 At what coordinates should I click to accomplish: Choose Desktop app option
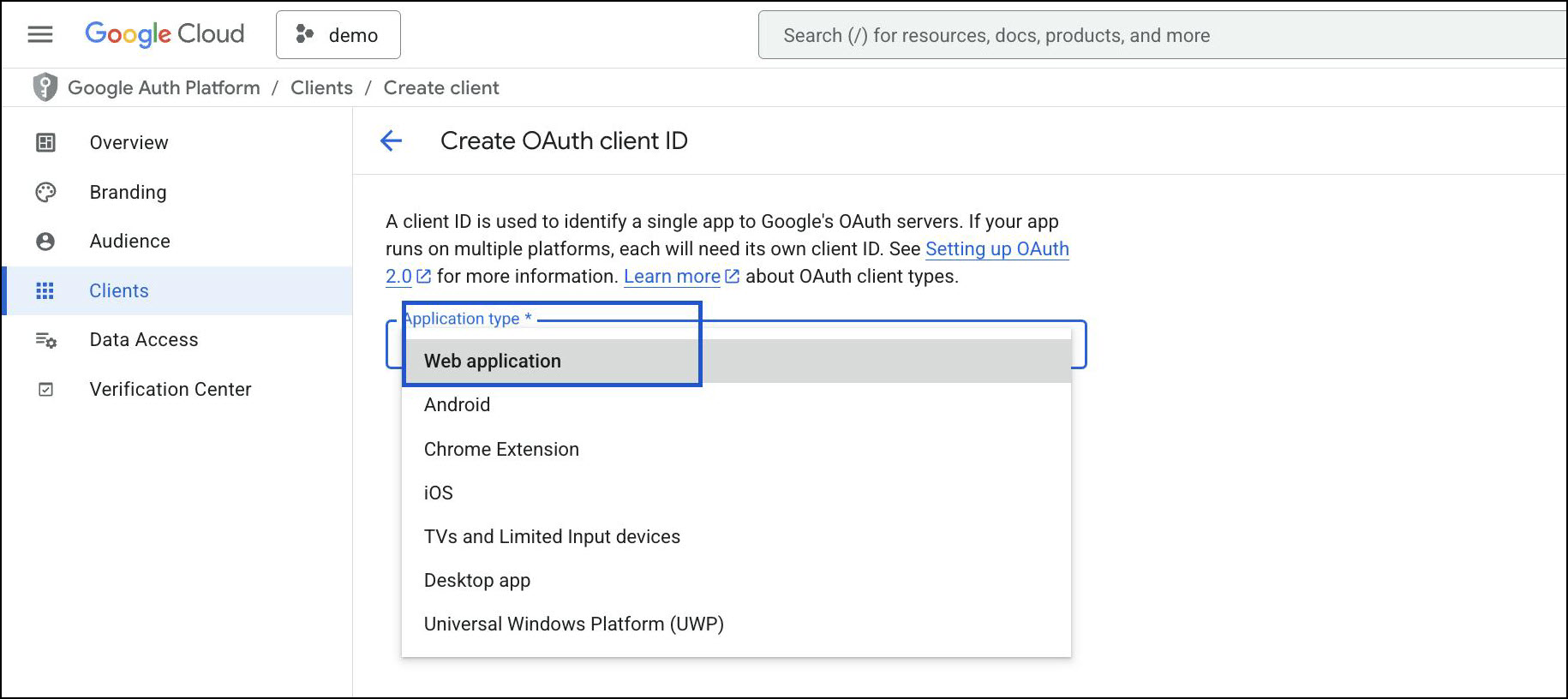(x=476, y=580)
